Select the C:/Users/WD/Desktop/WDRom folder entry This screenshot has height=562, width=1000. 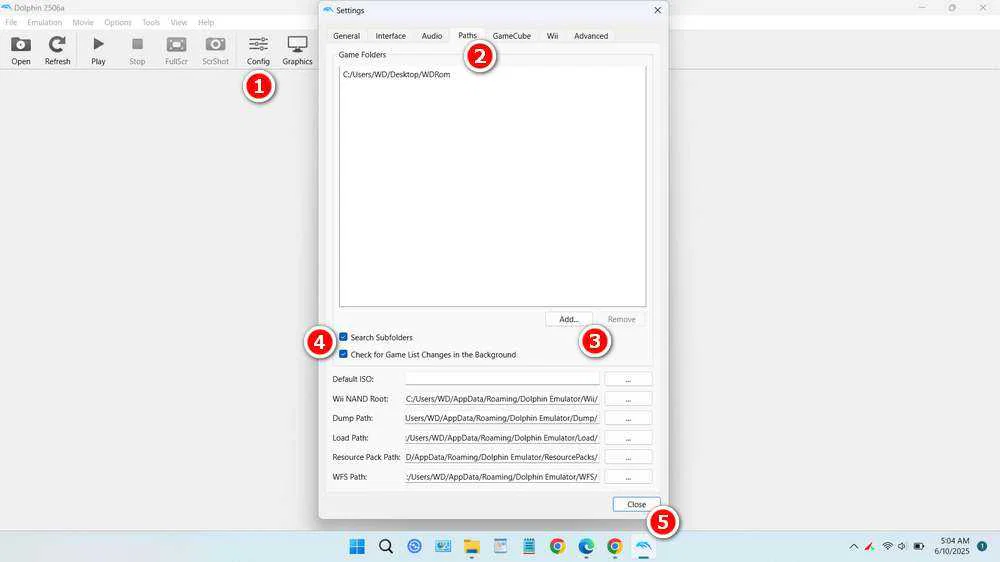click(x=396, y=75)
